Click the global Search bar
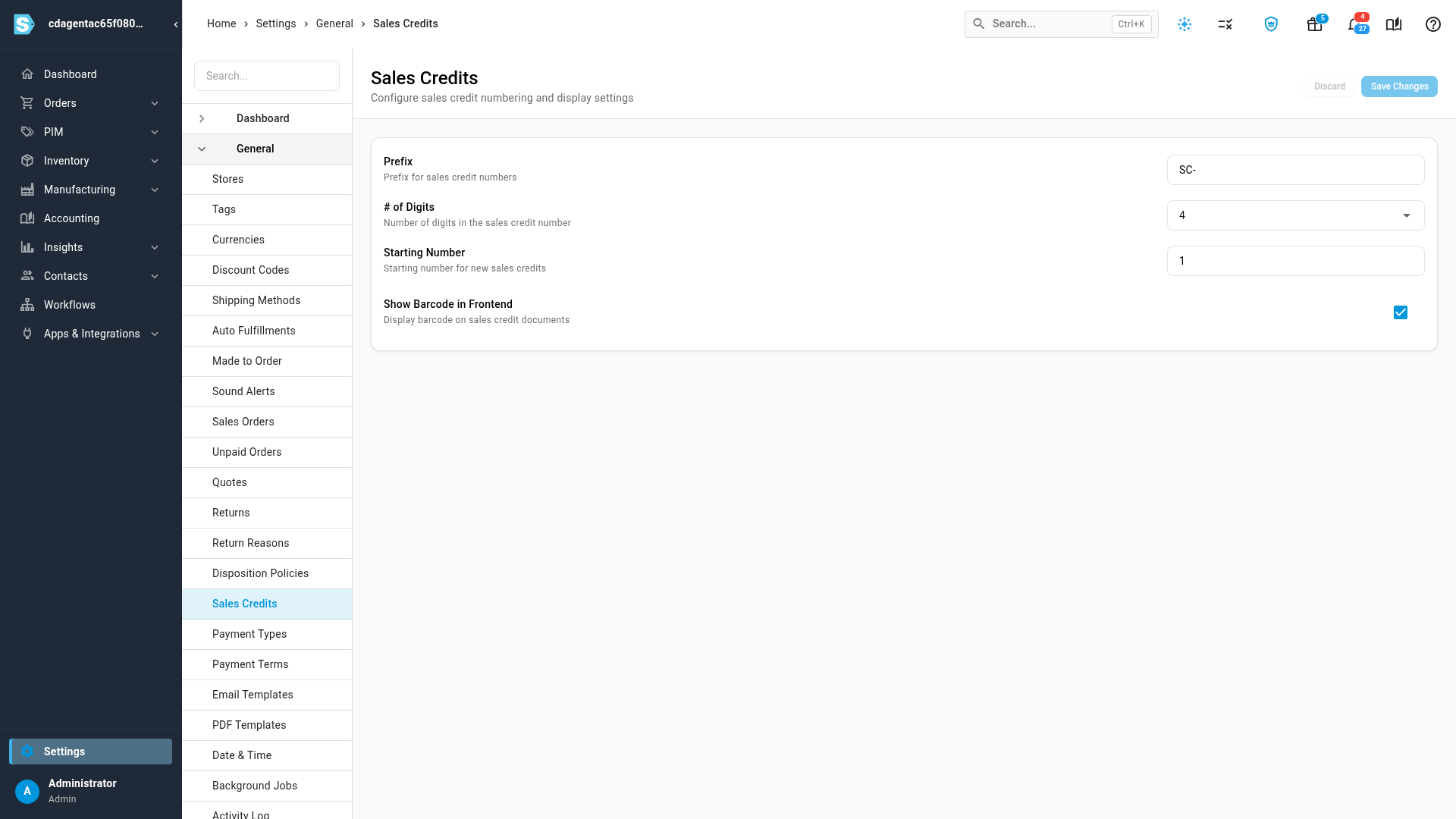Screen dimensions: 1456x819 (1061, 24)
